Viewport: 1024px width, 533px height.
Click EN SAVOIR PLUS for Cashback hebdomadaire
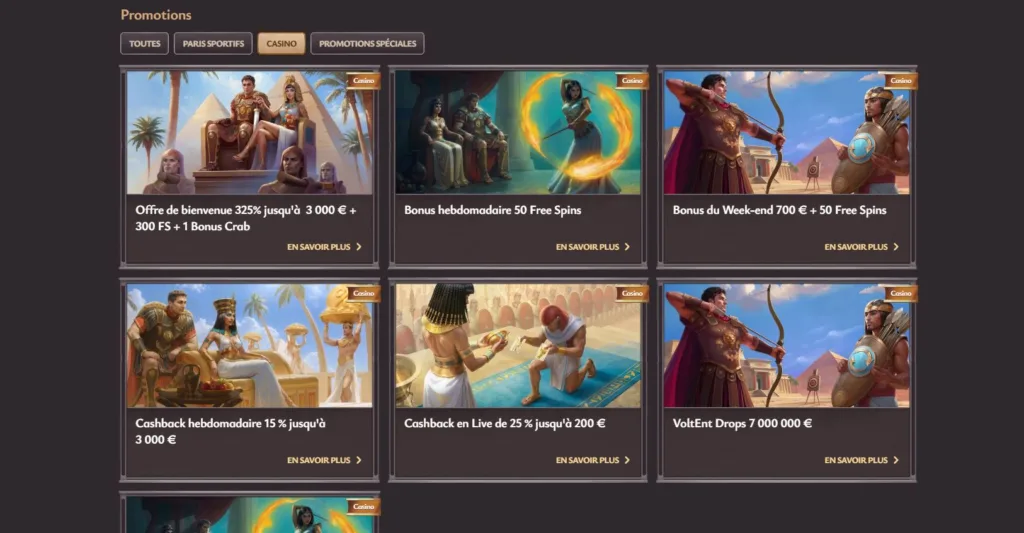click(x=319, y=460)
